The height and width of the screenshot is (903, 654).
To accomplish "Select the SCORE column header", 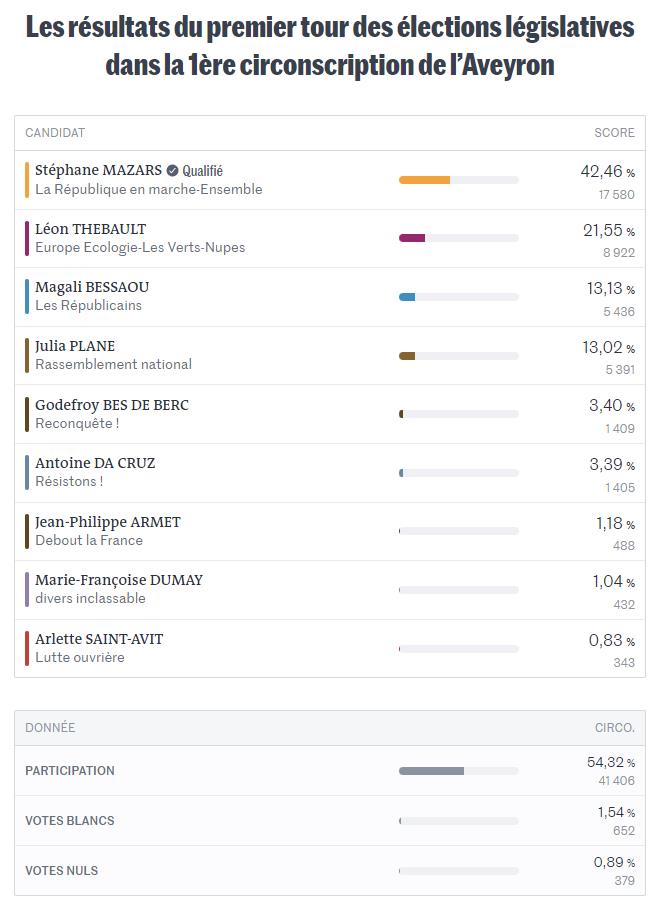I will 614,133.
